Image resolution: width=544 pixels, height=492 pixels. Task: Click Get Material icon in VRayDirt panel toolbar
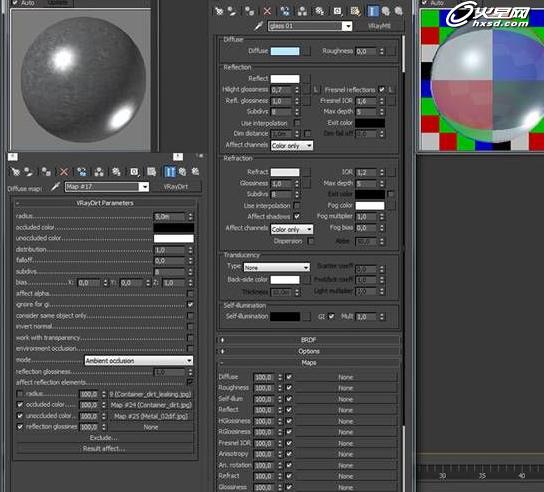click(x=15, y=172)
